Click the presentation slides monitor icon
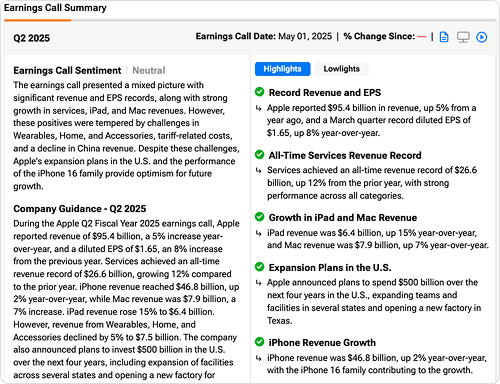The height and width of the screenshot is (384, 500). coord(463,37)
